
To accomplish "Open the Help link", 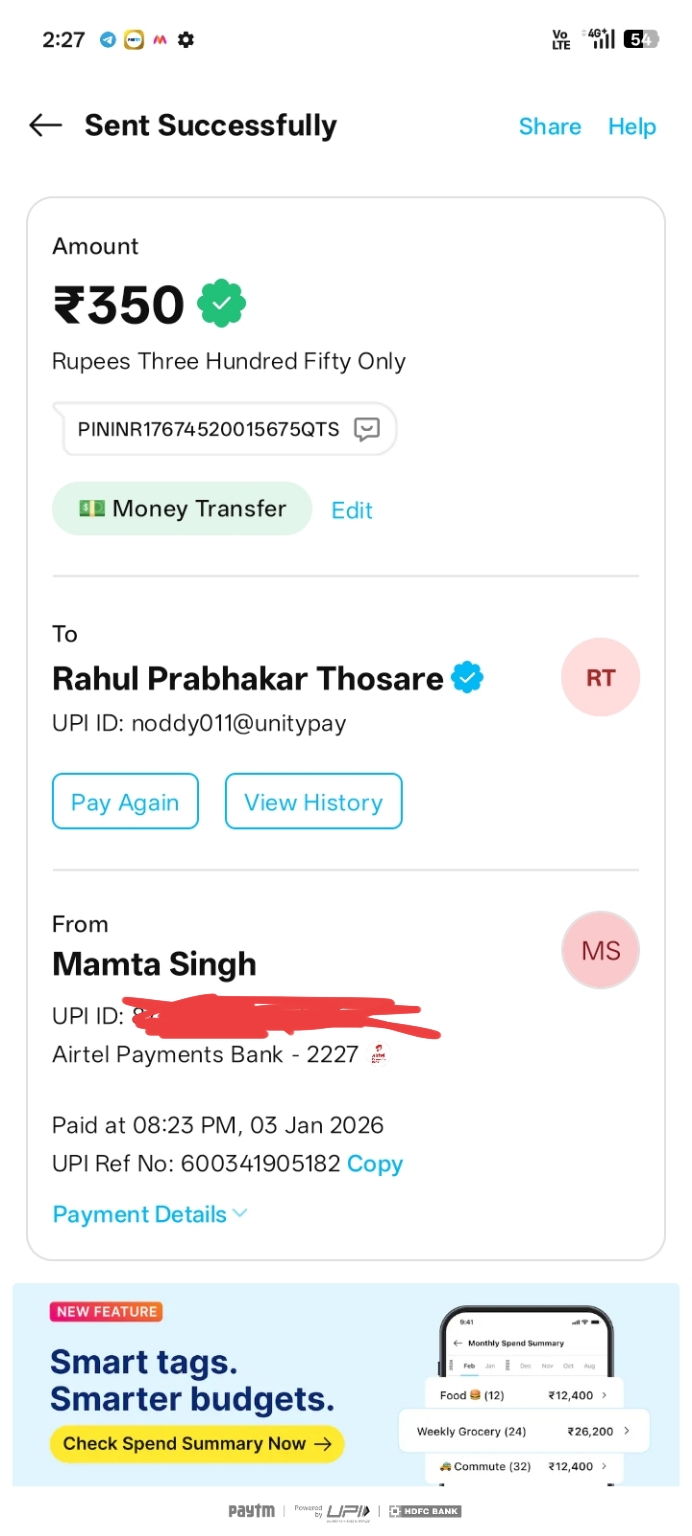I will [632, 127].
